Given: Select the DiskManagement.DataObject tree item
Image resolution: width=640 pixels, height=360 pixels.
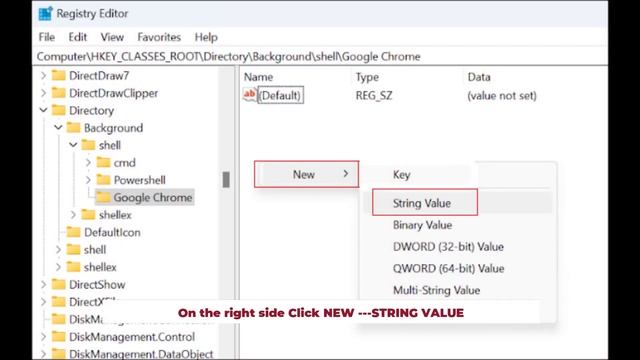Looking at the screenshot, I should (141, 354).
